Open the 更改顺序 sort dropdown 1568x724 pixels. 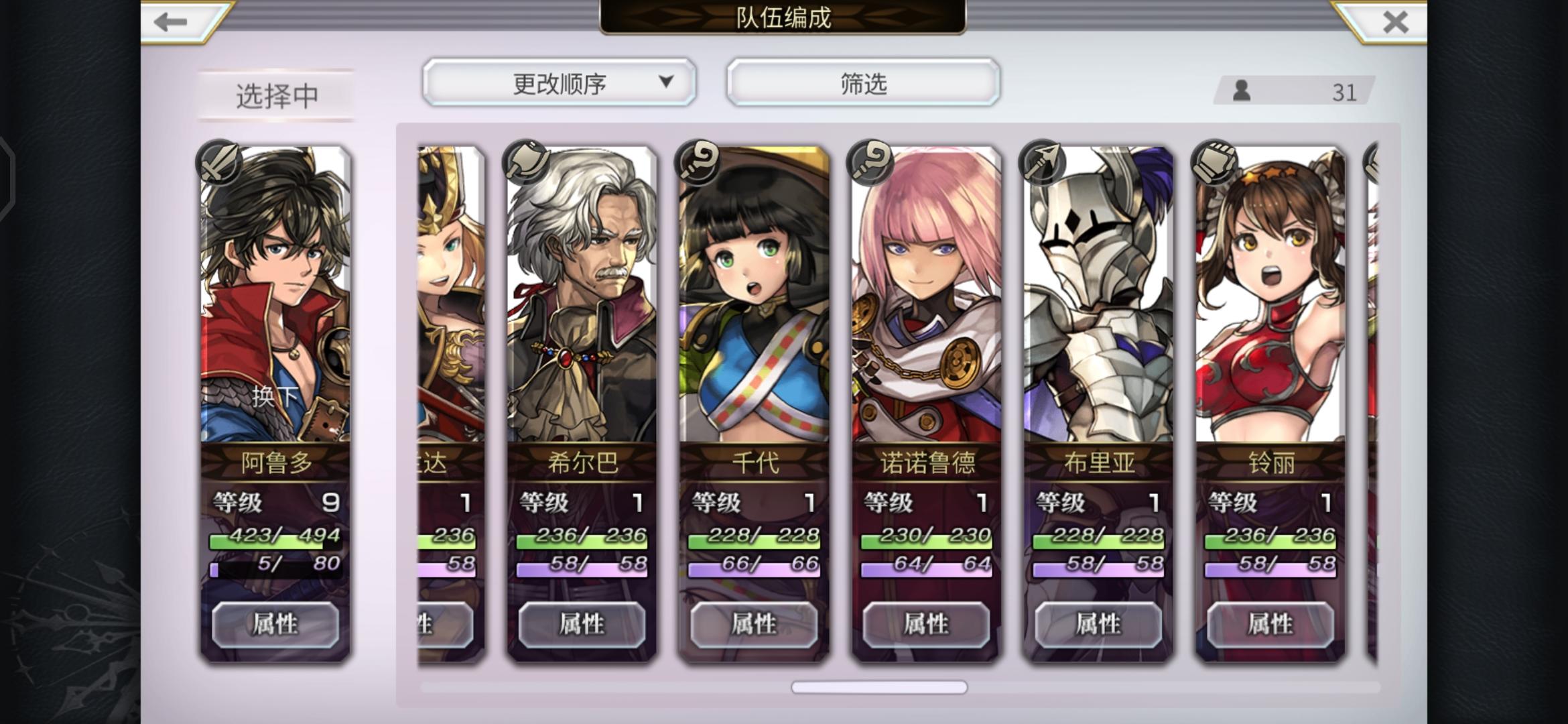coord(560,82)
